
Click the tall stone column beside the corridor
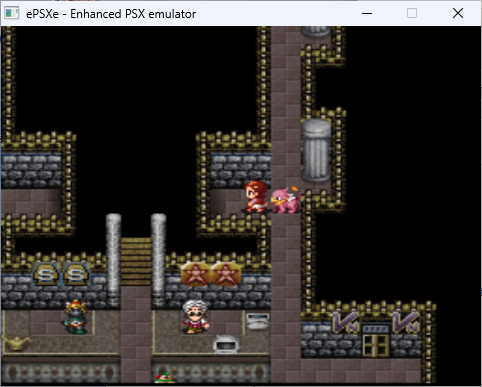click(x=316, y=150)
